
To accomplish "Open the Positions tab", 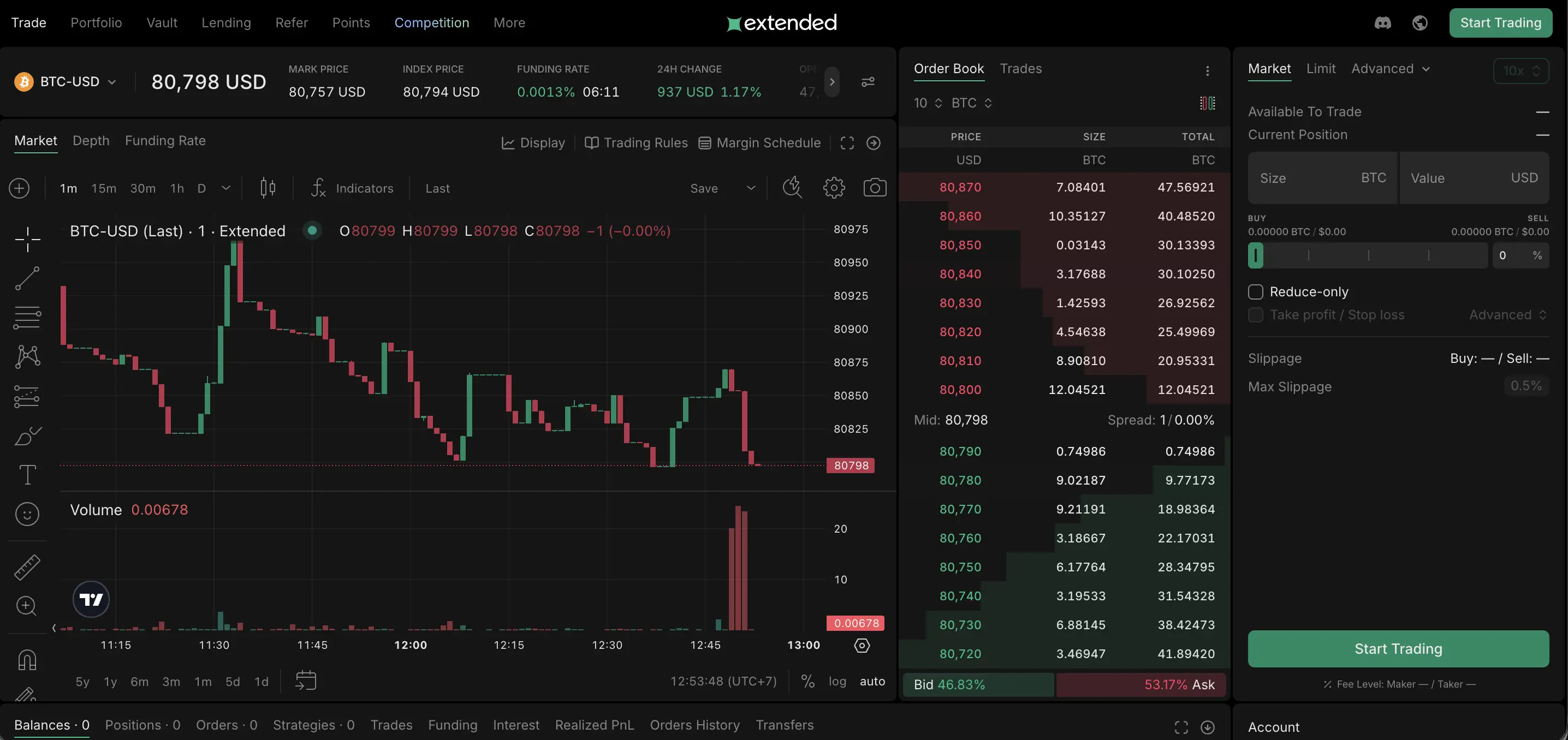I will 142,725.
